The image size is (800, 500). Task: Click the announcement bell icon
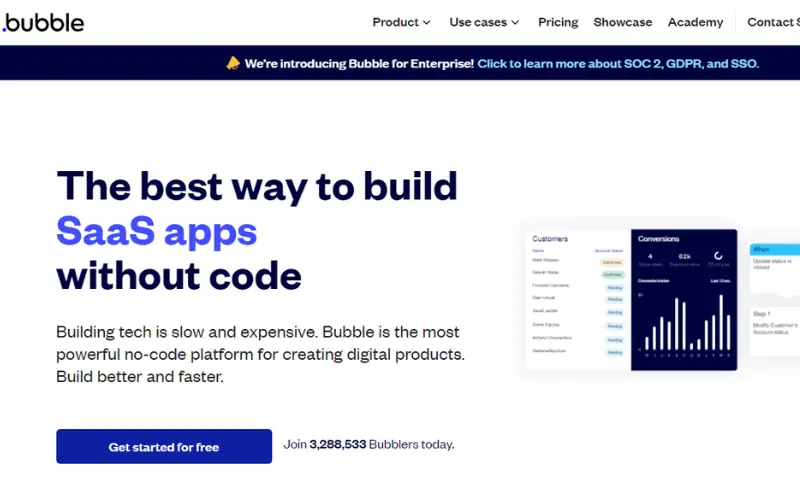[233, 63]
